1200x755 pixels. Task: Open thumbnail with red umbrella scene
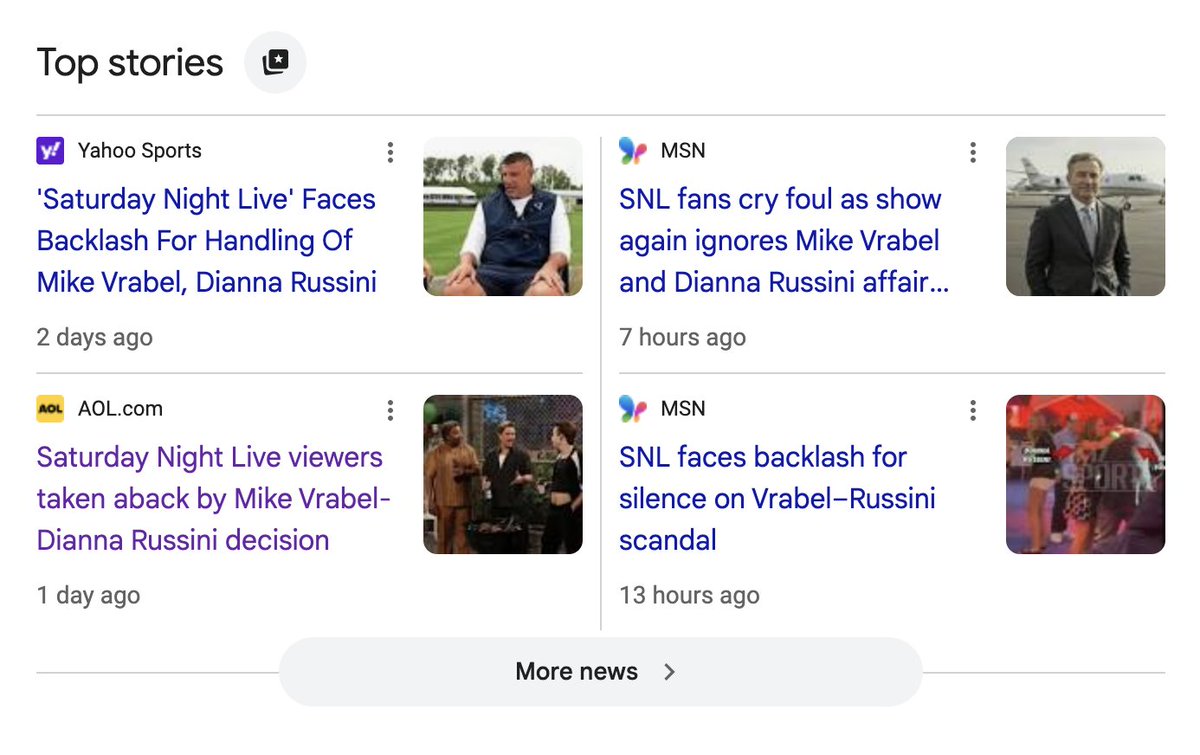click(1085, 475)
